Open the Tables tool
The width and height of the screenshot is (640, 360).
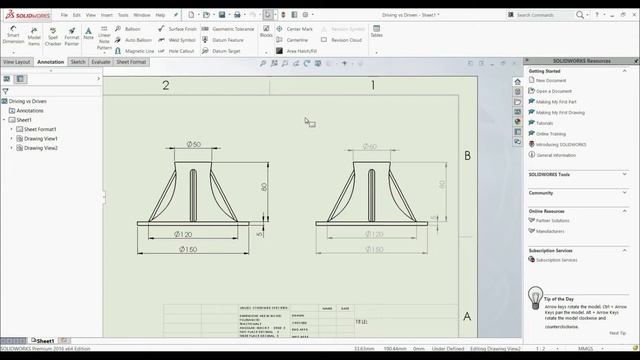tap(376, 32)
